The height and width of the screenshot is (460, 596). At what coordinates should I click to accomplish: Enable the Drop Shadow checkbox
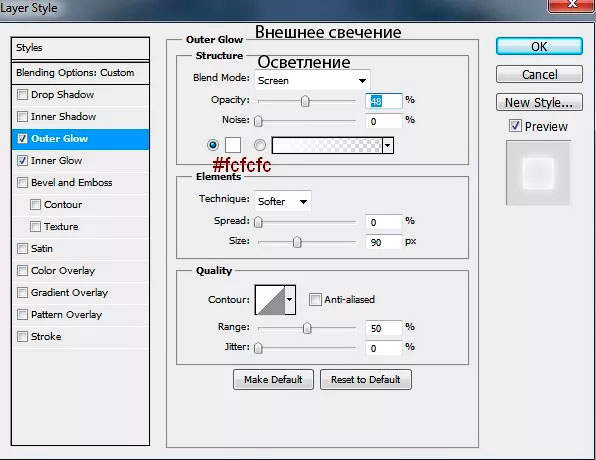tap(22, 94)
